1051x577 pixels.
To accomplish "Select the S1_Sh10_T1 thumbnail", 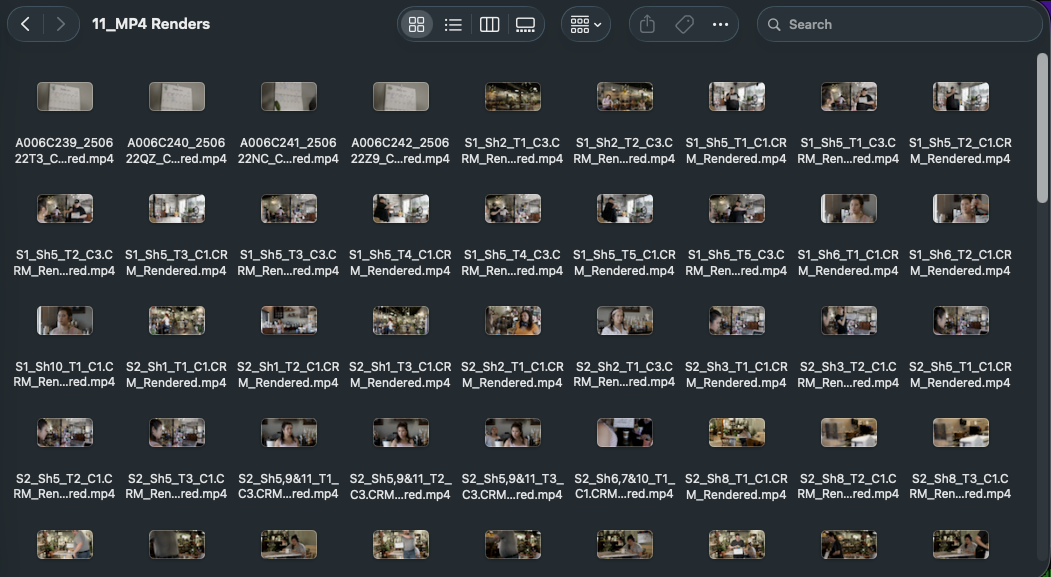I will [65, 320].
